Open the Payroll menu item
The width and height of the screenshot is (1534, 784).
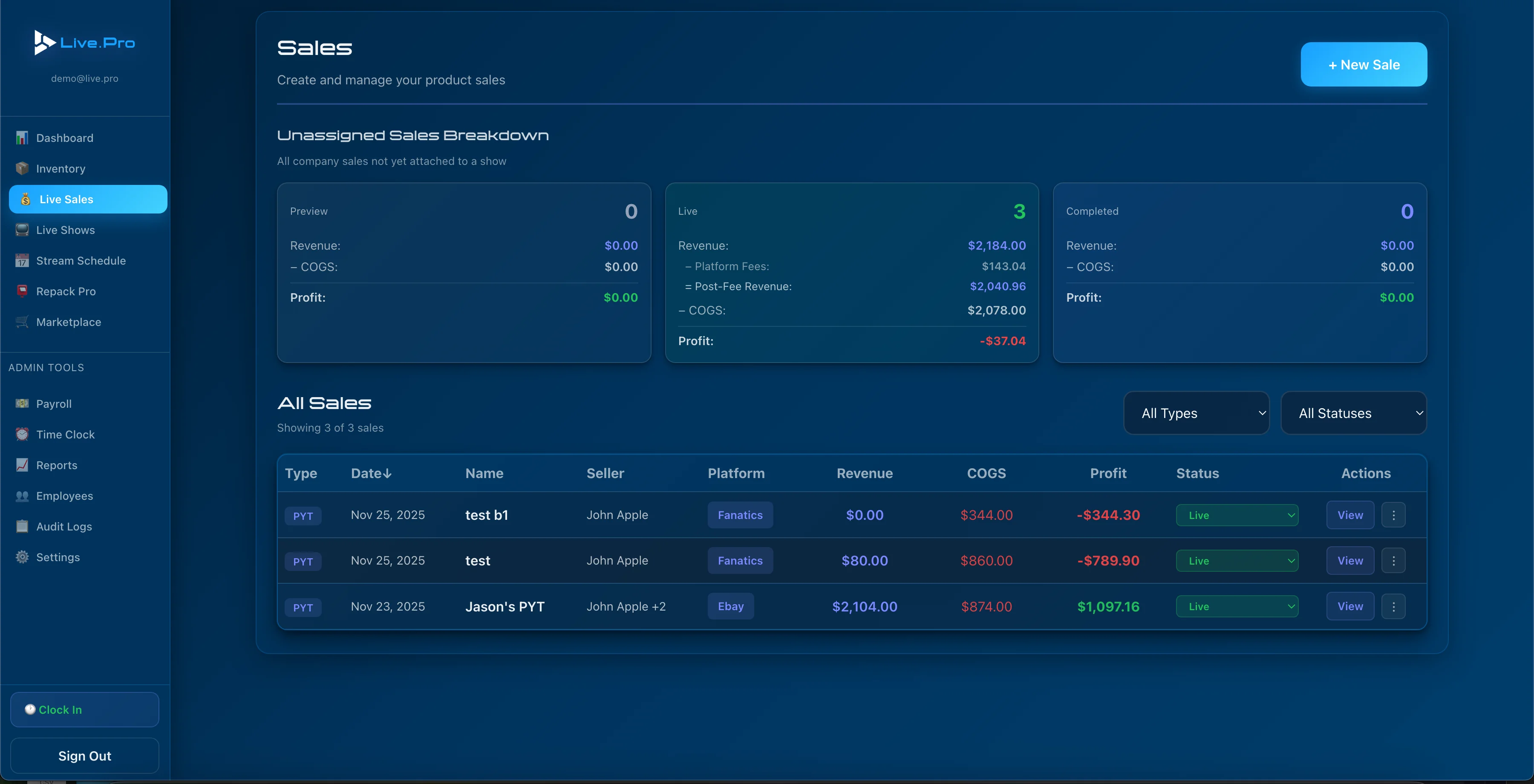click(x=54, y=404)
